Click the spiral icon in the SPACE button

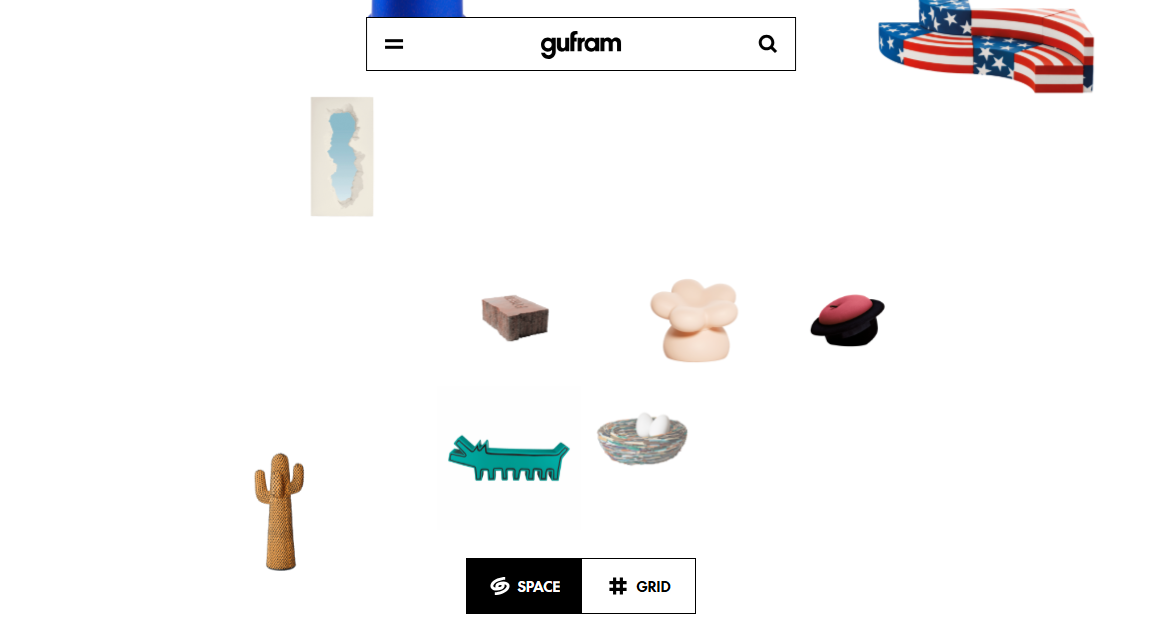tap(499, 586)
